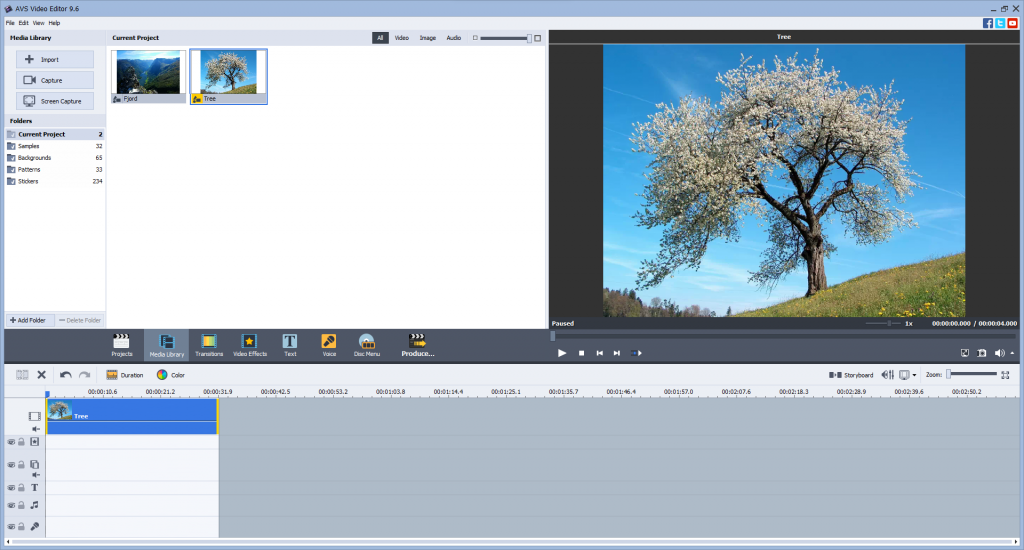Expand the volume dropdown arrow in preview

point(1012,353)
